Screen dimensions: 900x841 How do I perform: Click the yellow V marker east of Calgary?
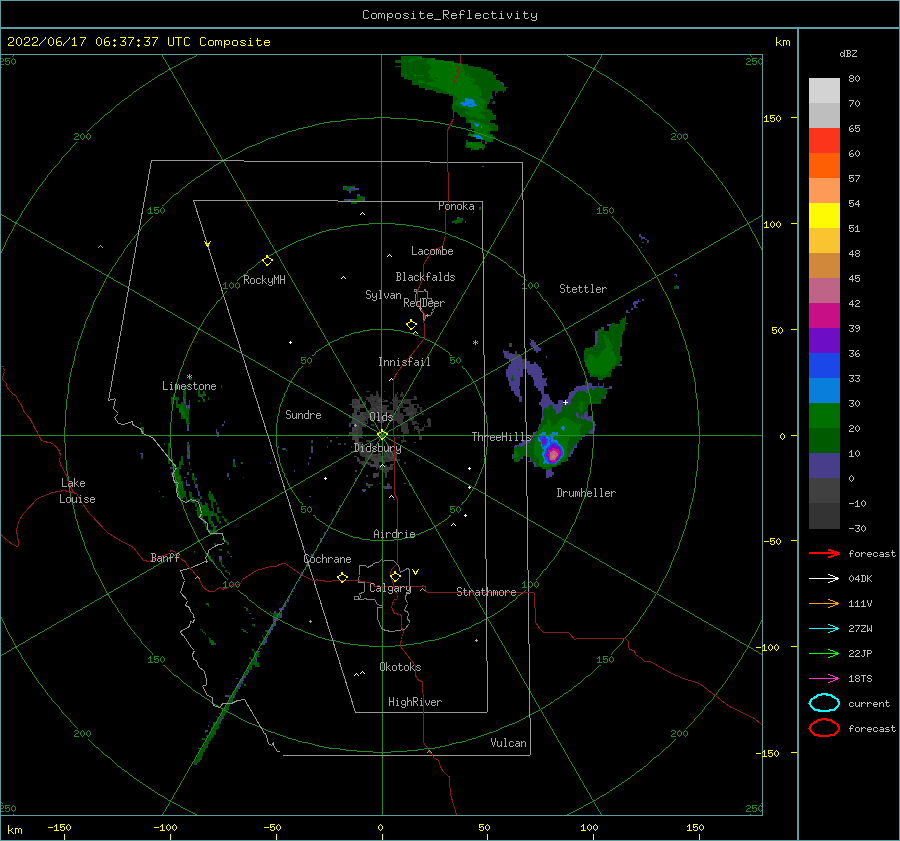pyautogui.click(x=416, y=572)
